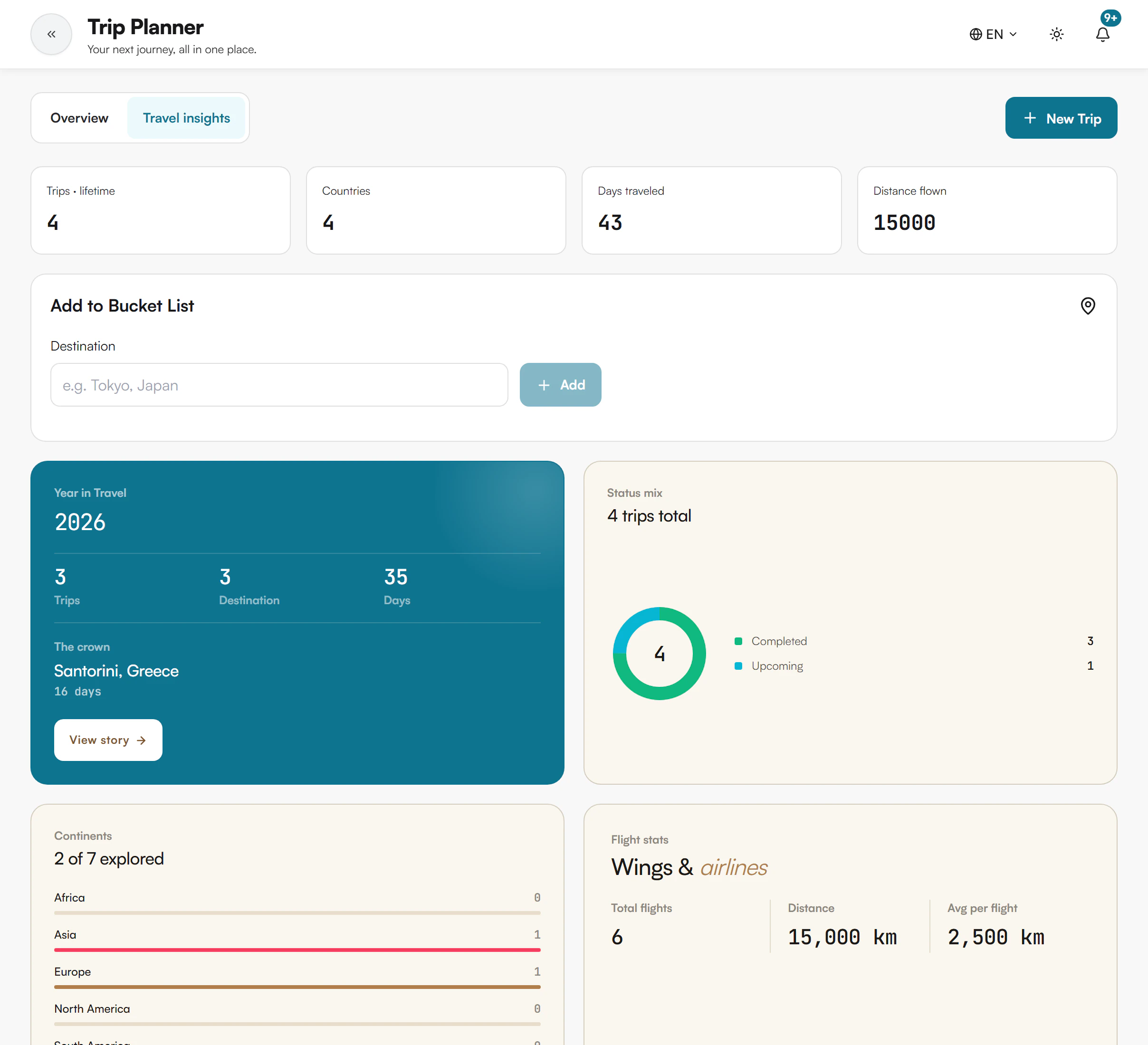
Task: Click the "15,000 km" distance value
Action: click(x=842, y=937)
